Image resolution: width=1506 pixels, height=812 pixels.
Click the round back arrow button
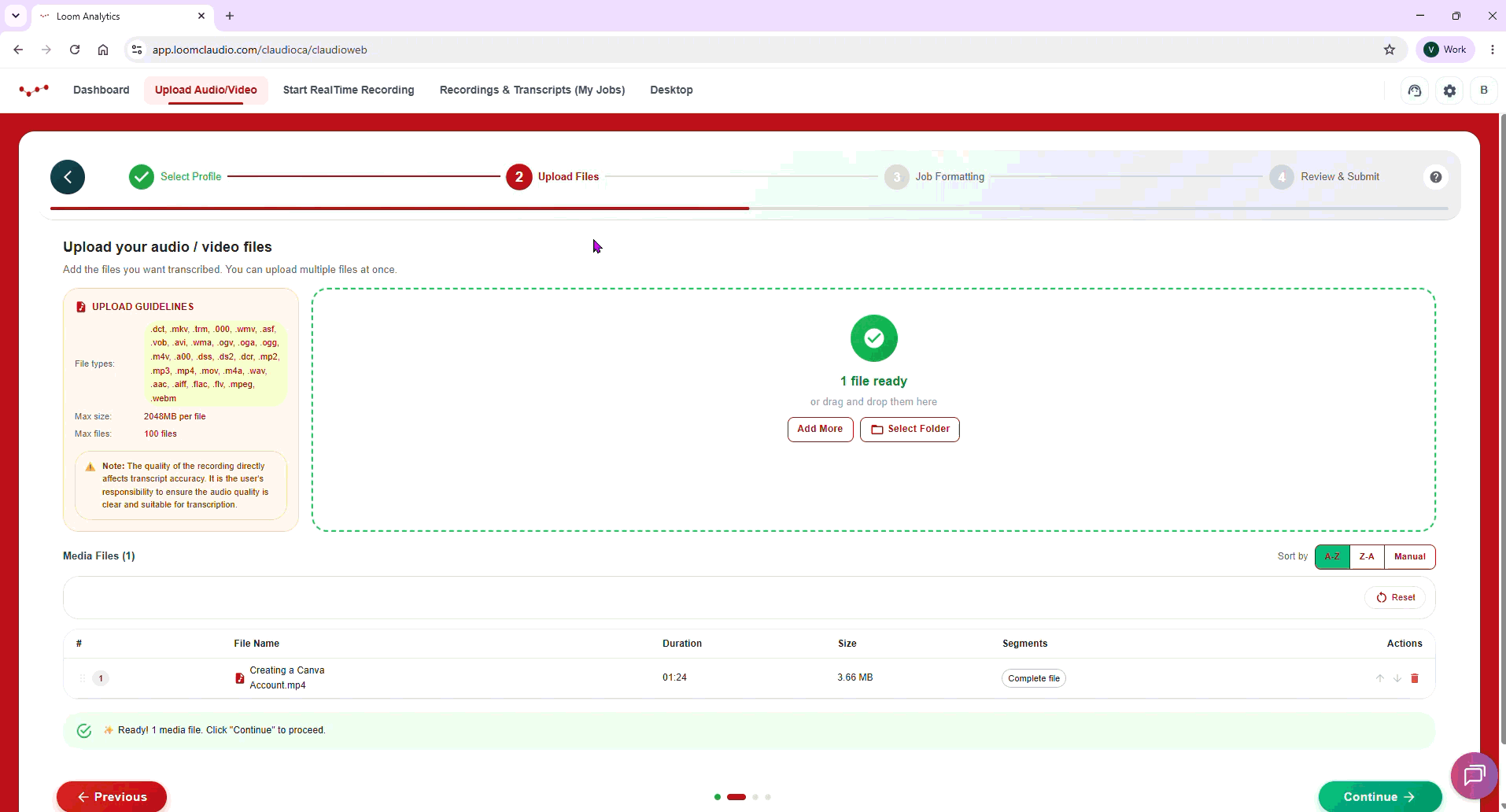click(68, 177)
